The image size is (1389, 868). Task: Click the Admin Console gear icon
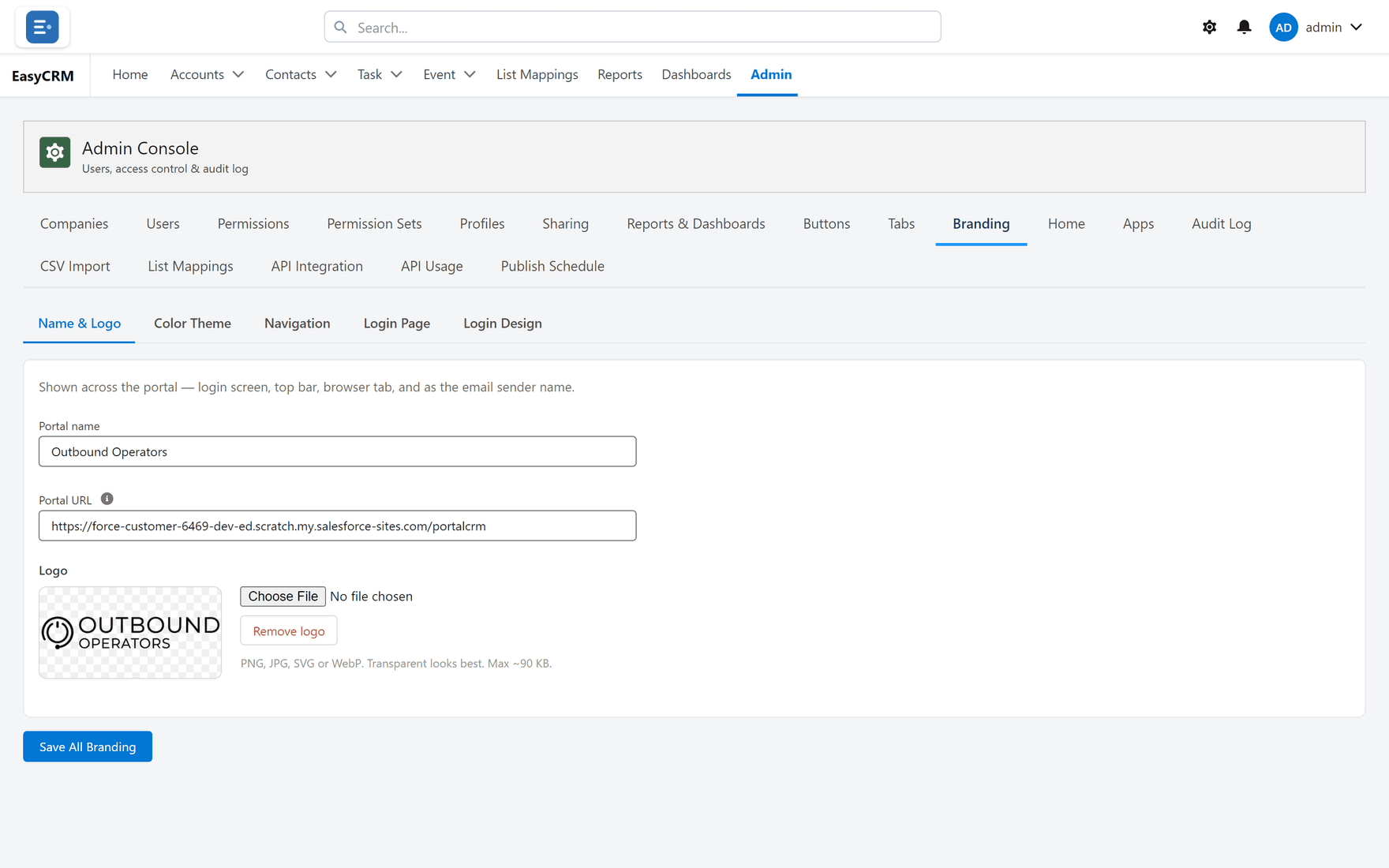click(55, 152)
